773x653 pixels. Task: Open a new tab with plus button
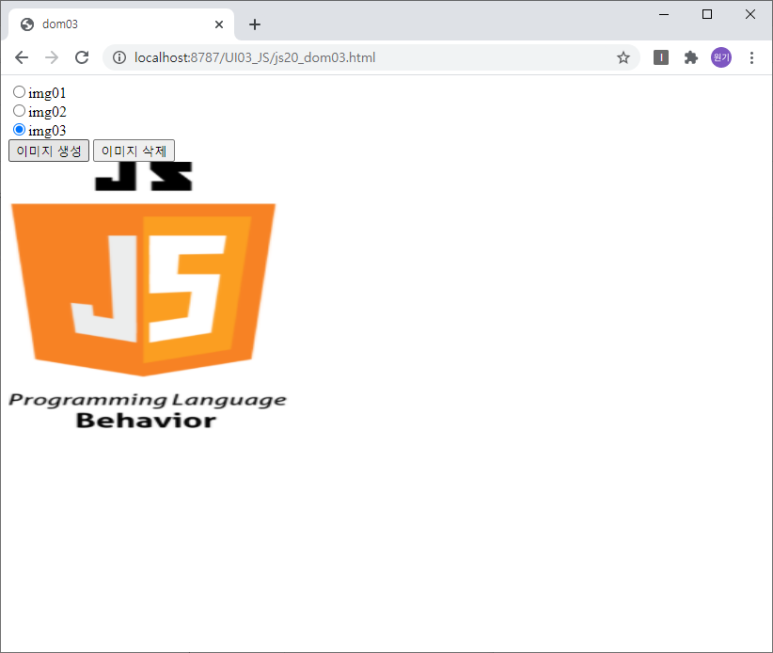pos(254,24)
